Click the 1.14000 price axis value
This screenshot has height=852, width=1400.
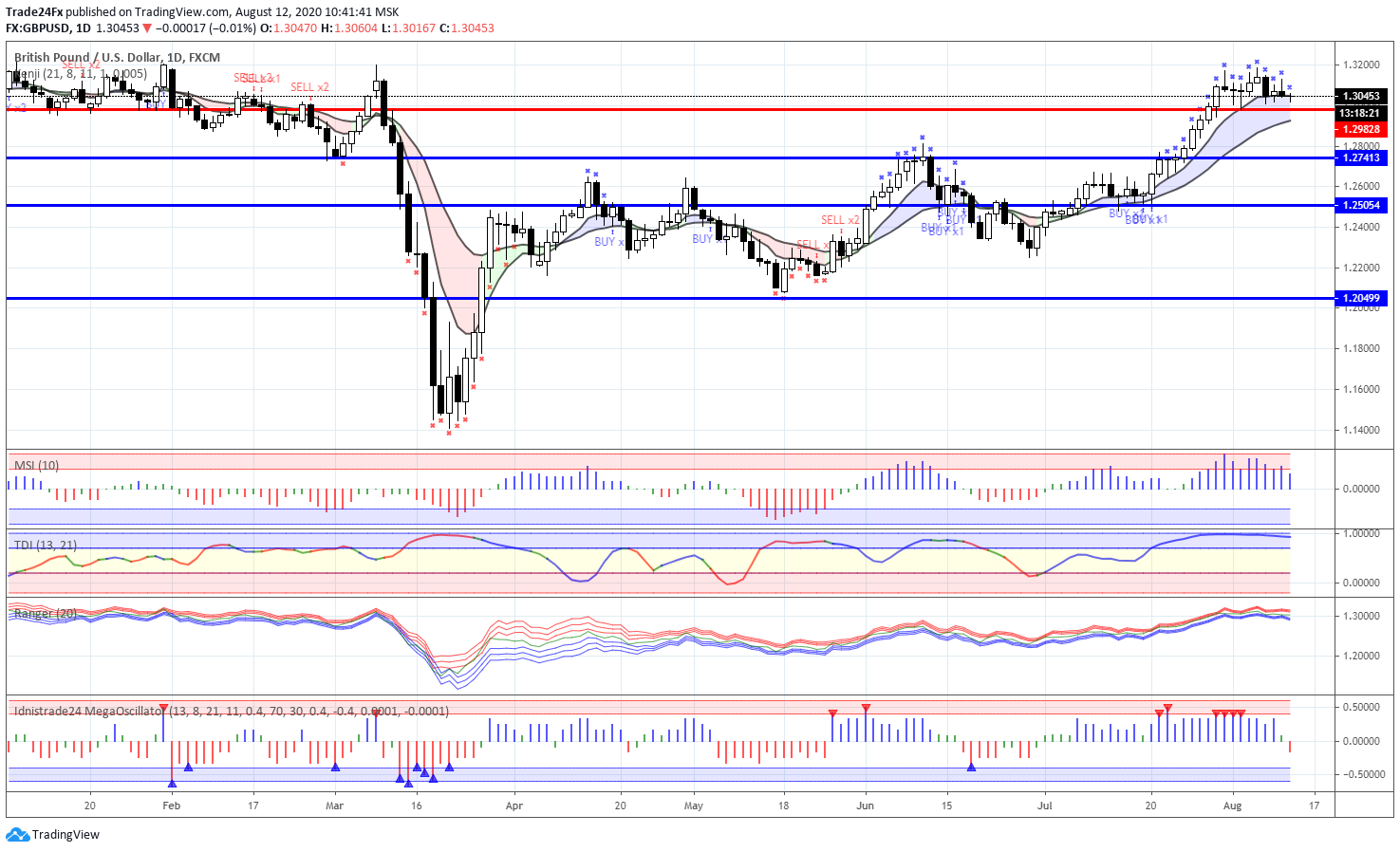1361,430
